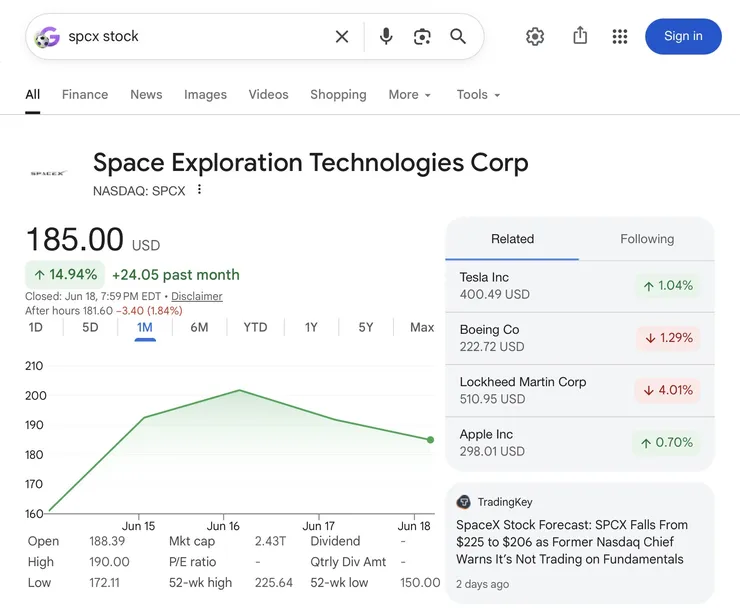
Task: Click the green endpoint dot on the chart
Action: coord(430,440)
